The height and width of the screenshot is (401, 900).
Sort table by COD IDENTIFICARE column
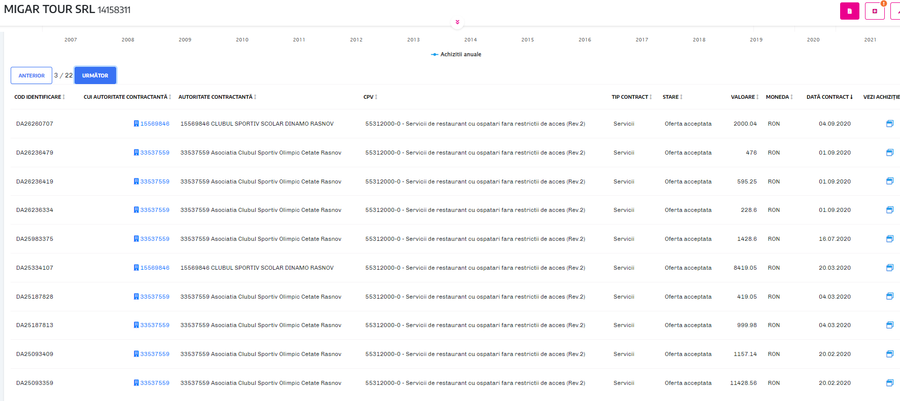click(x=40, y=97)
